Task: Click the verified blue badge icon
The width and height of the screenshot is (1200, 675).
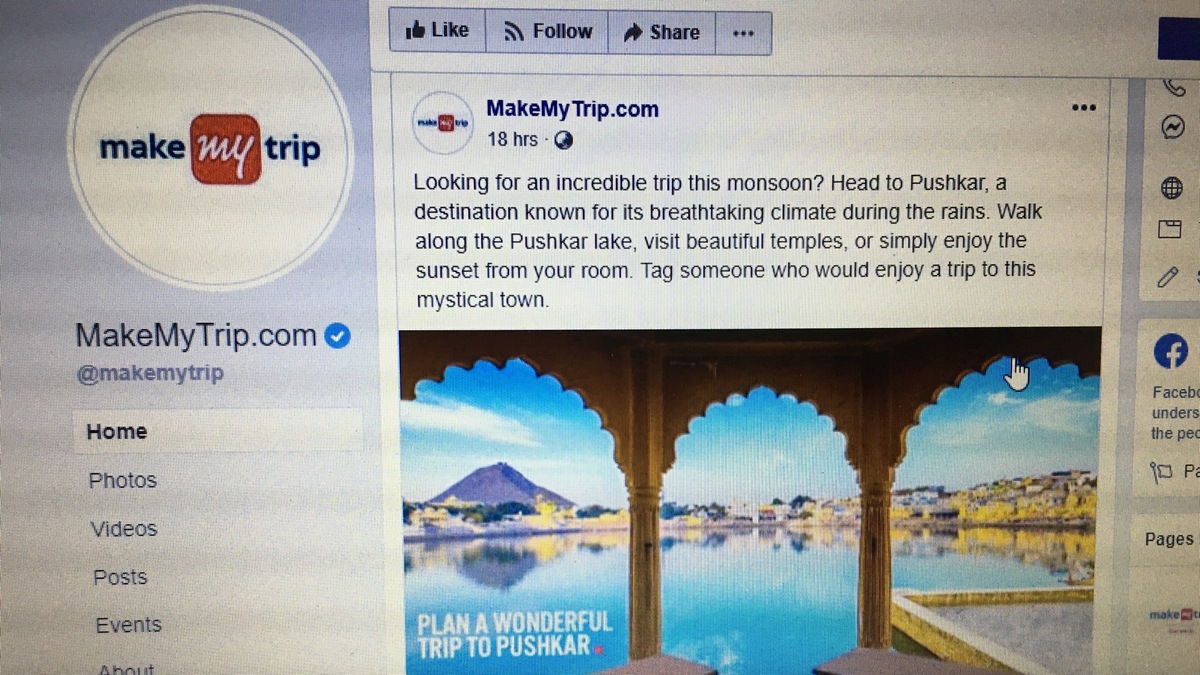Action: [x=338, y=336]
